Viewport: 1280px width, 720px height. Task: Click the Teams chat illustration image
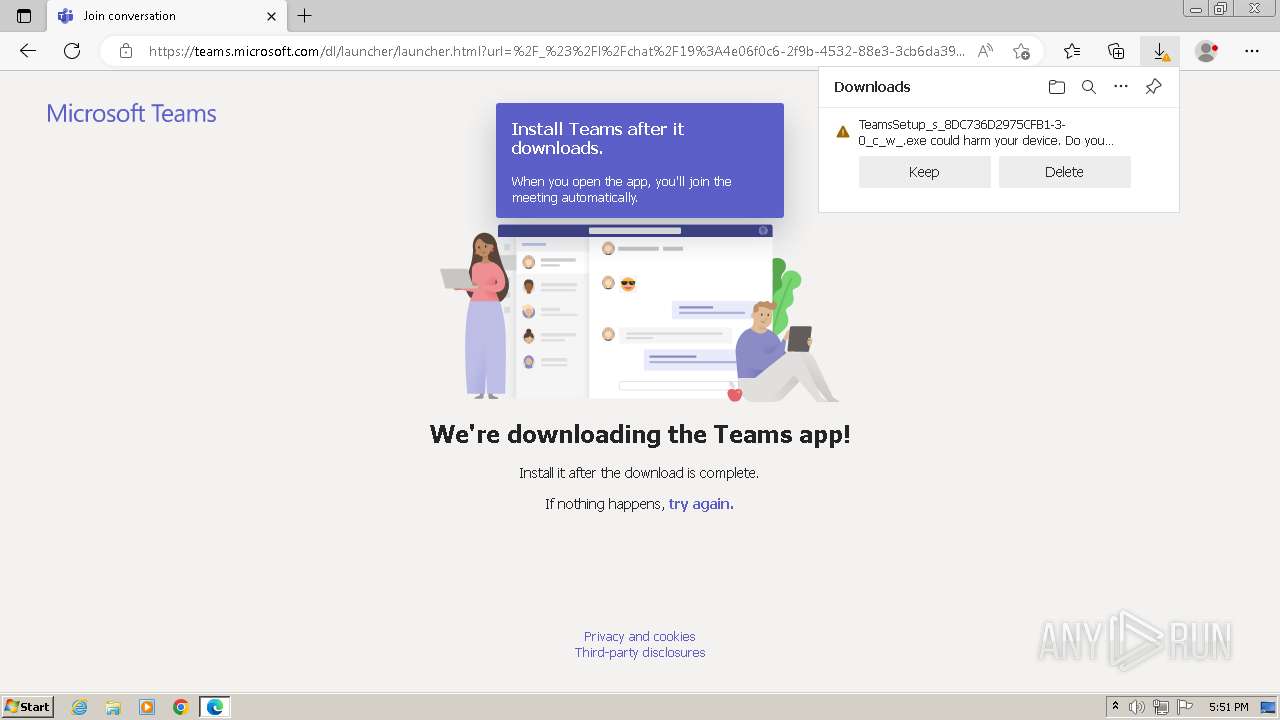[640, 313]
